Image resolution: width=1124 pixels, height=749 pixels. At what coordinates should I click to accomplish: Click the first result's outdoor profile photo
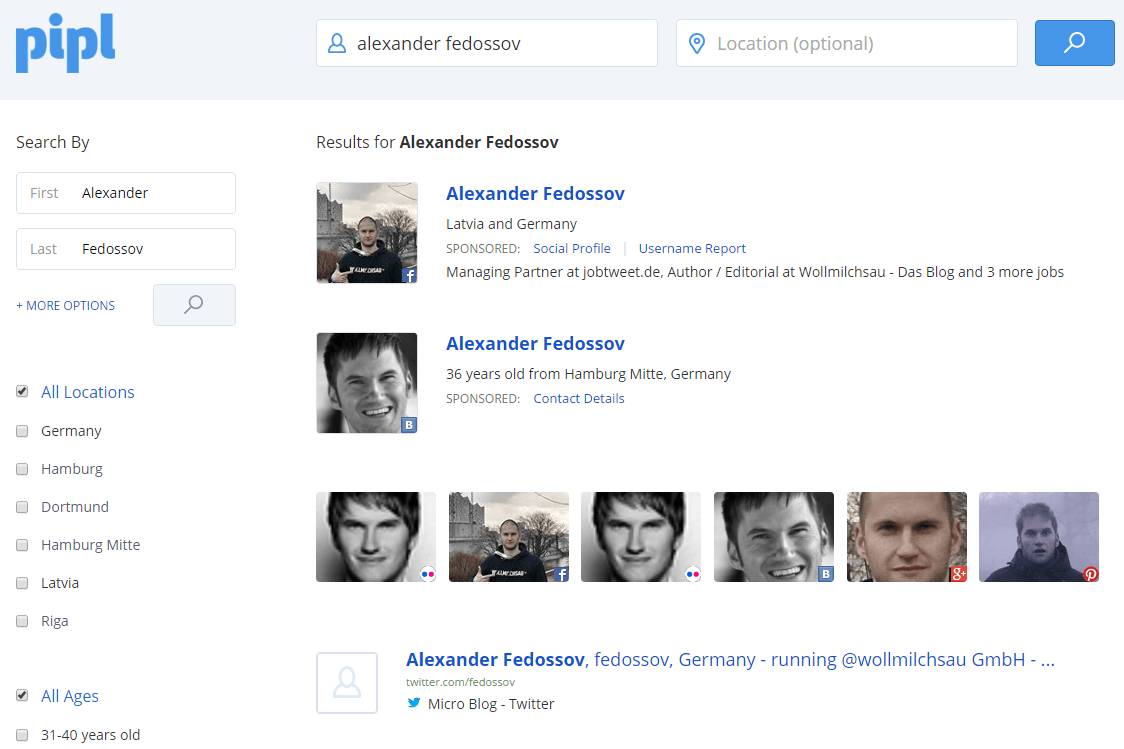click(x=367, y=232)
